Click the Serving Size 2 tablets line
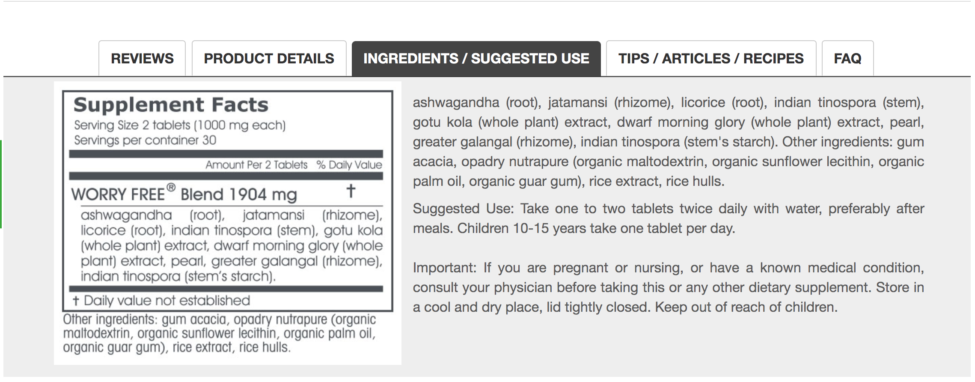The image size is (975, 382). click(x=180, y=125)
